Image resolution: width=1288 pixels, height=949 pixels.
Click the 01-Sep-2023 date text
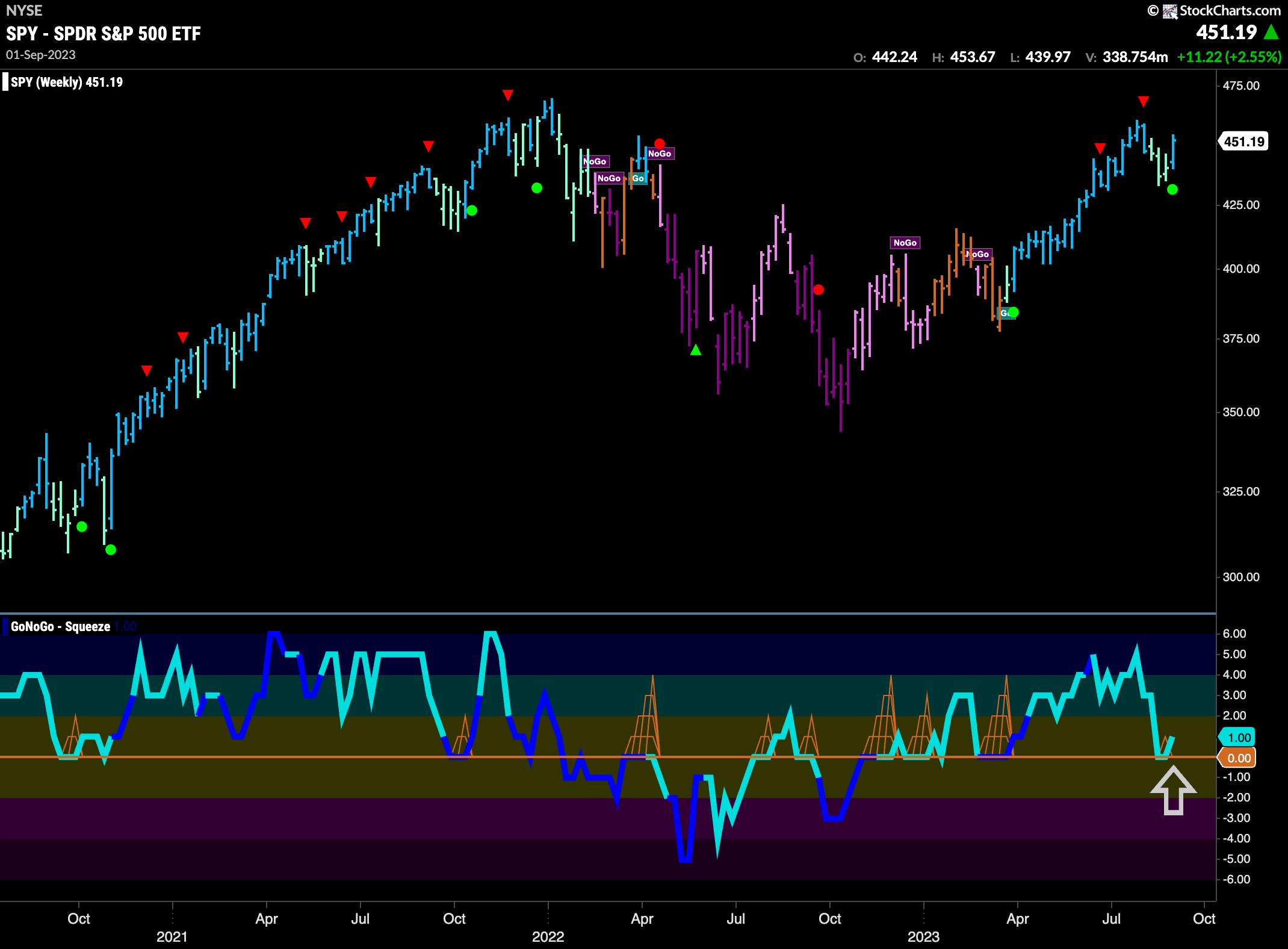41,55
